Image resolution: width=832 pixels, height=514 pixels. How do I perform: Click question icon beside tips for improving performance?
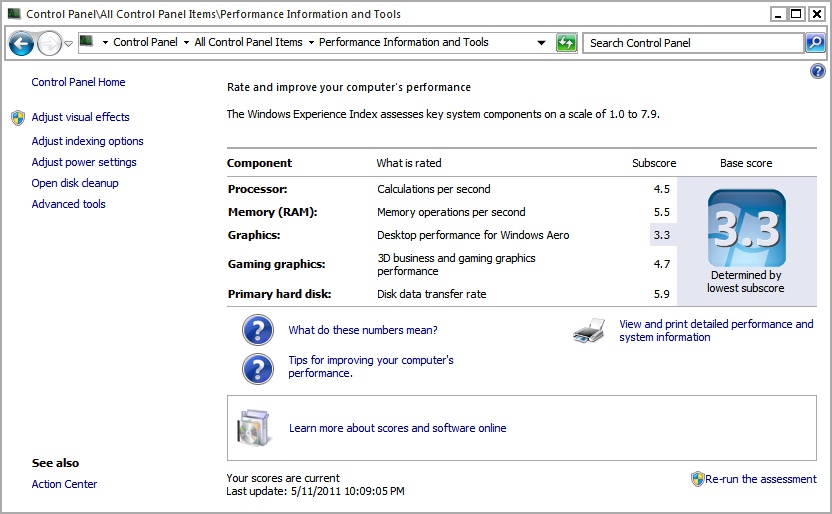258,367
